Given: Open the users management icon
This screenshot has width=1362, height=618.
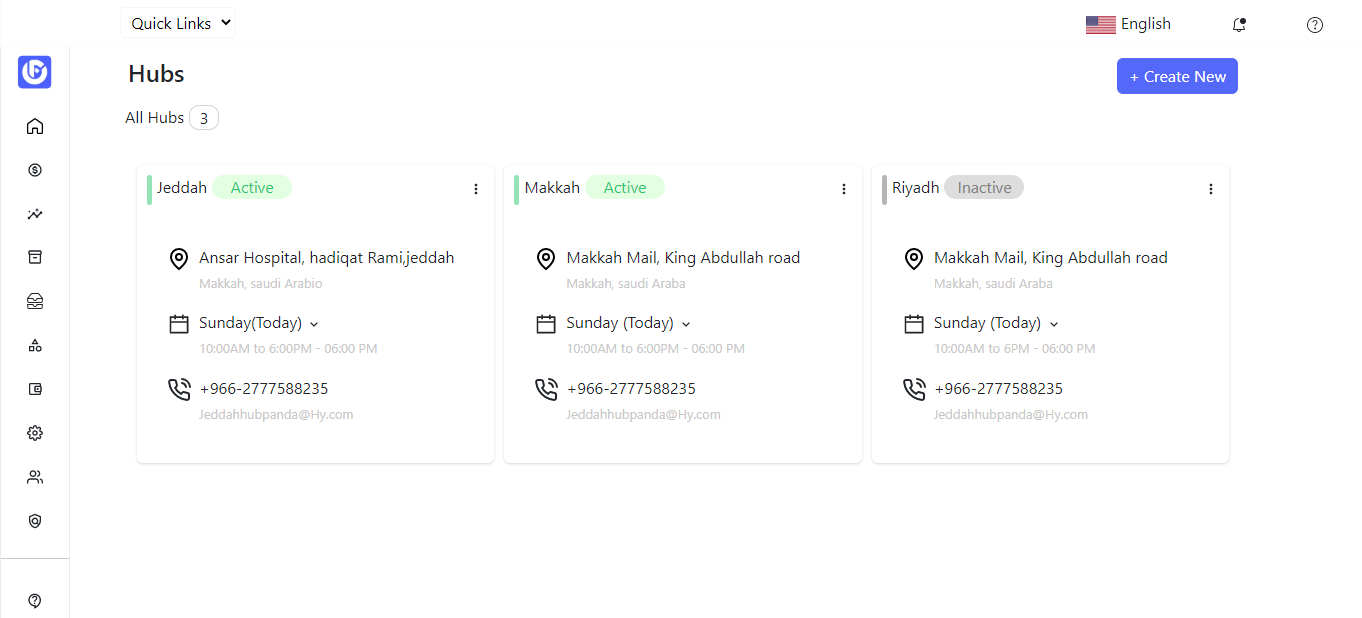Looking at the screenshot, I should tap(35, 477).
